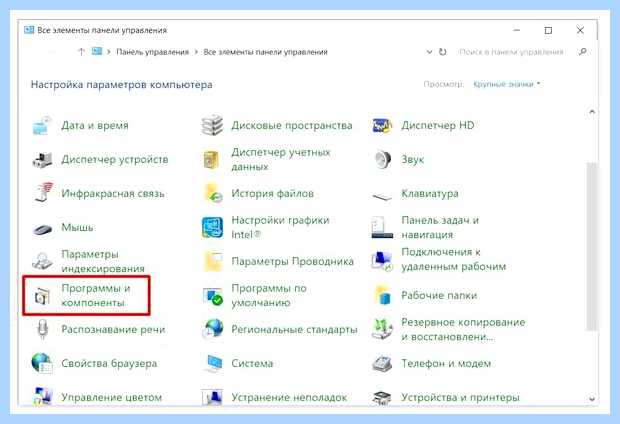Viewport: 620px width, 424px height.
Task: Open the Devices and Printers icon (Устройства и принтеры)
Action: click(382, 398)
